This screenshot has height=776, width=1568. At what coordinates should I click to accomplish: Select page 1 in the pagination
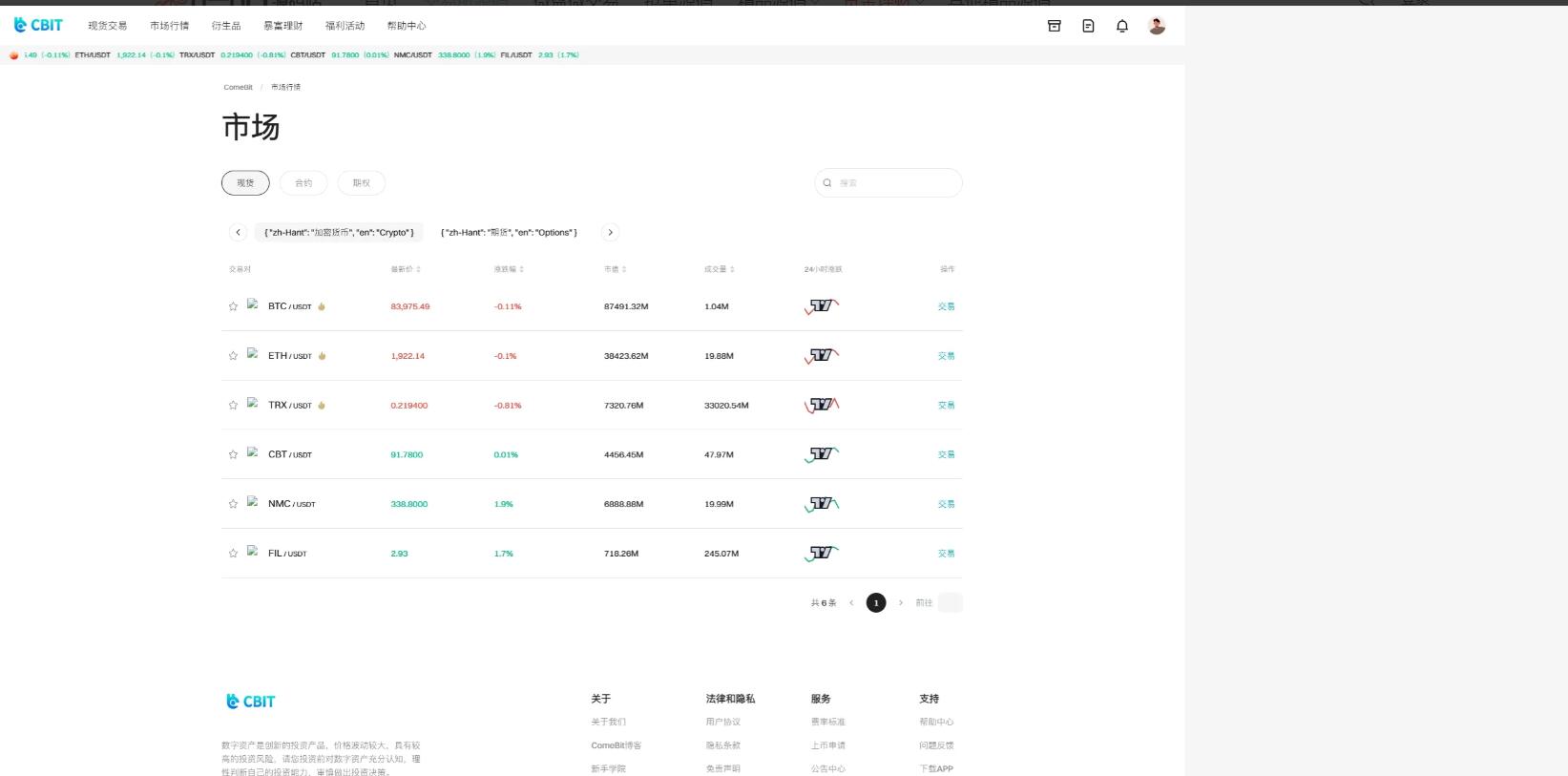click(876, 602)
